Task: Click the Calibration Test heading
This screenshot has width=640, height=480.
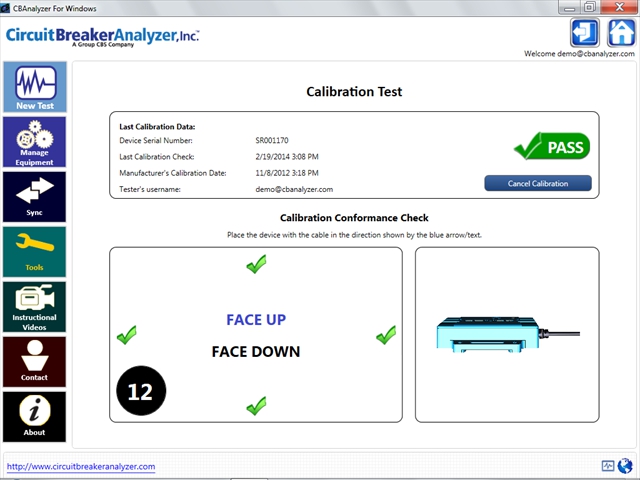Action: tap(354, 91)
